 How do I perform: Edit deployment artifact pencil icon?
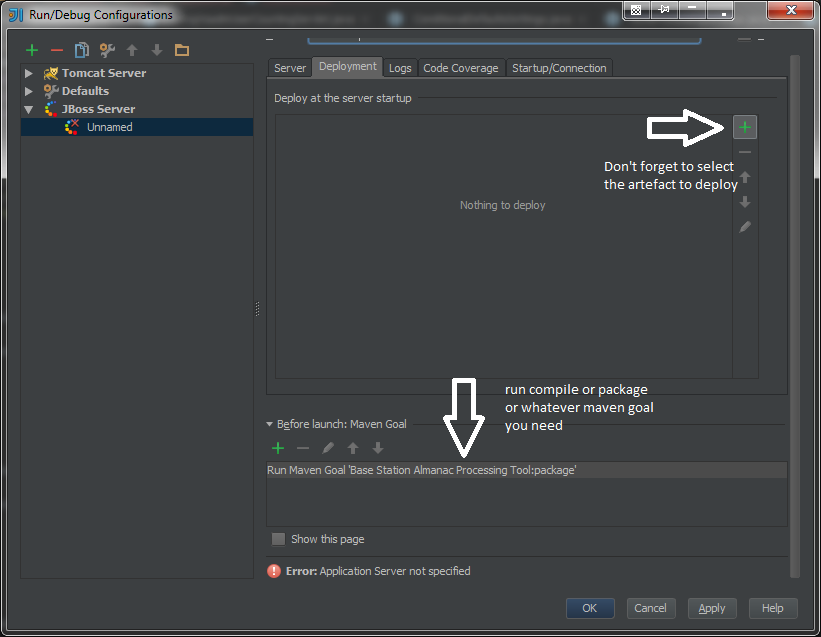click(x=745, y=227)
